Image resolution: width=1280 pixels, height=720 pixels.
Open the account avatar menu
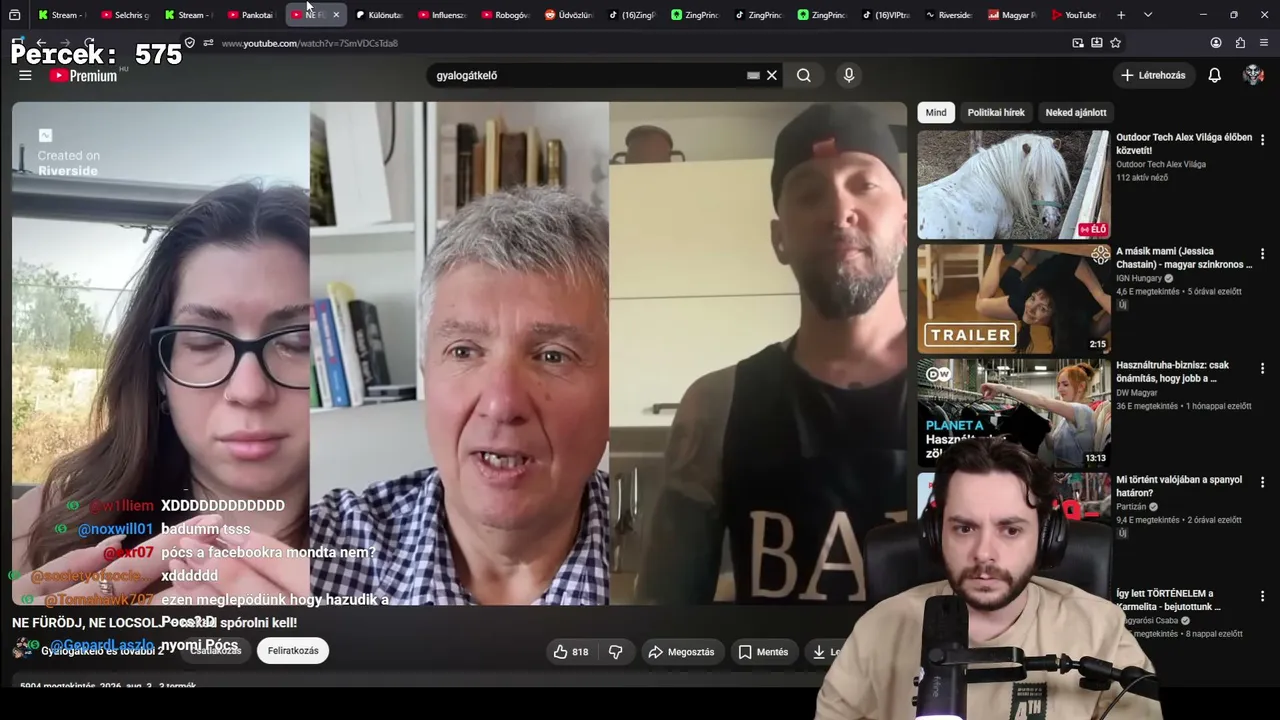click(1253, 75)
